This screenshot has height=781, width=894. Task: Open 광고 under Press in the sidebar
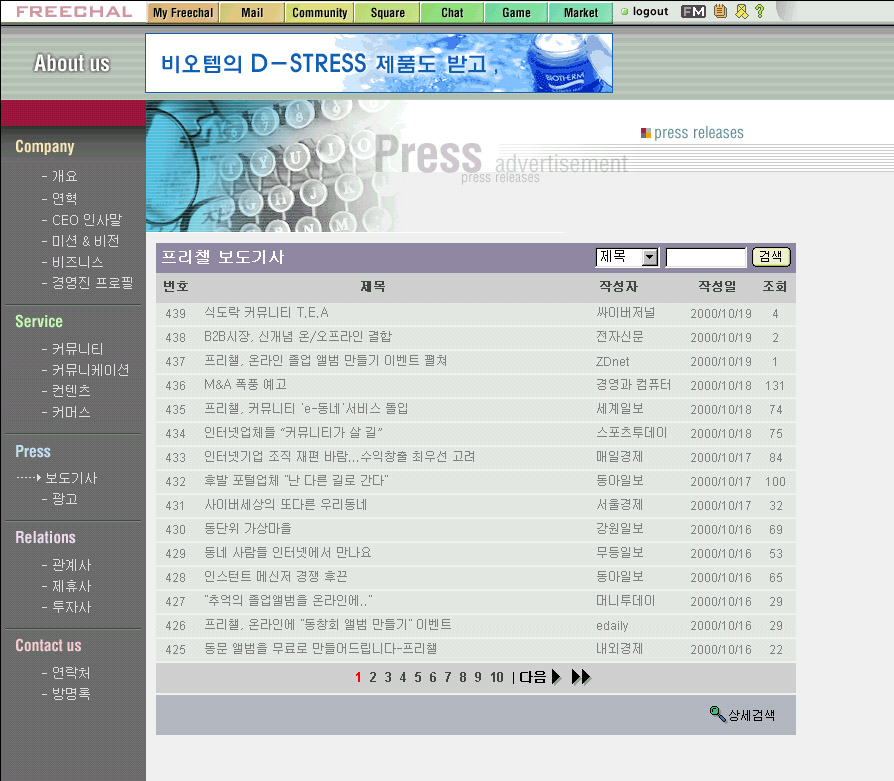point(64,499)
